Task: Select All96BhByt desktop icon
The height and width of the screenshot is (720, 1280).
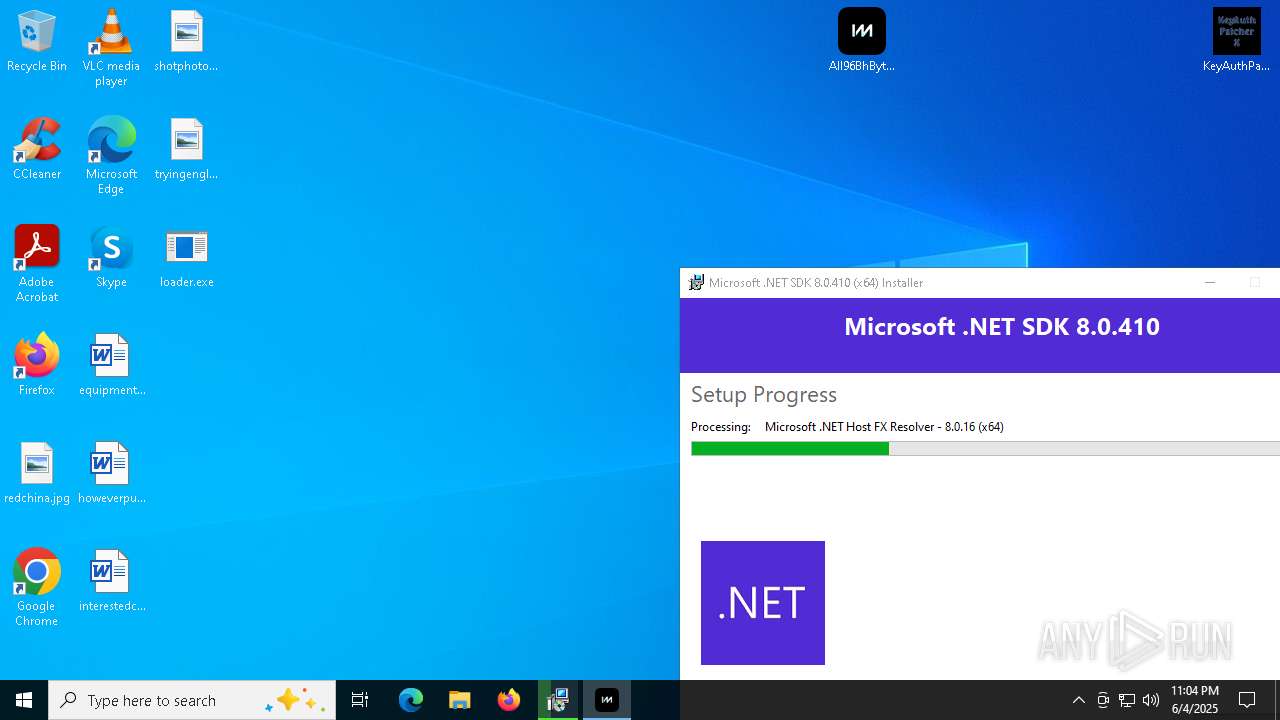Action: (861, 41)
